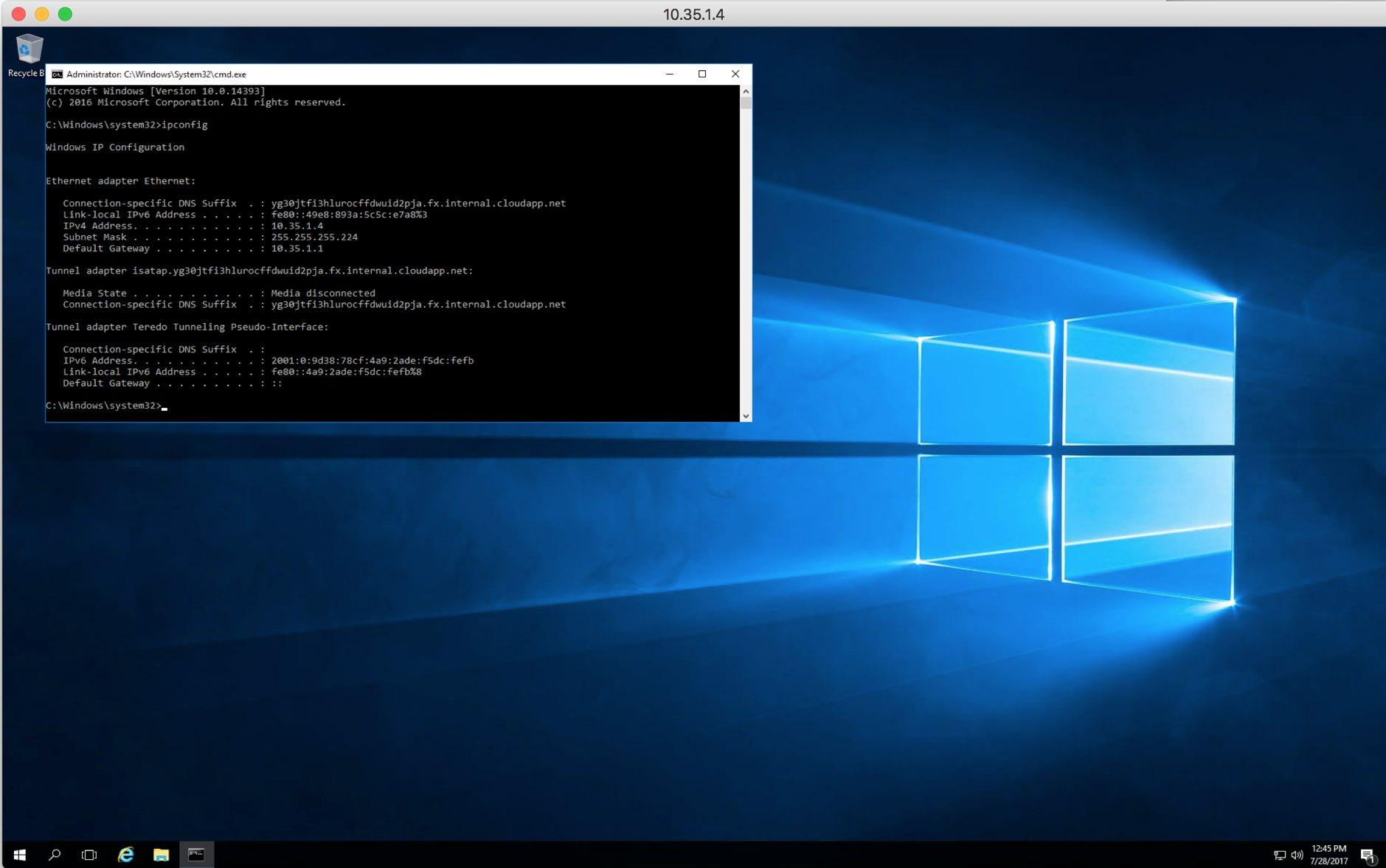Click the taskbar search magnifier icon
This screenshot has height=868, width=1386.
pyautogui.click(x=55, y=855)
